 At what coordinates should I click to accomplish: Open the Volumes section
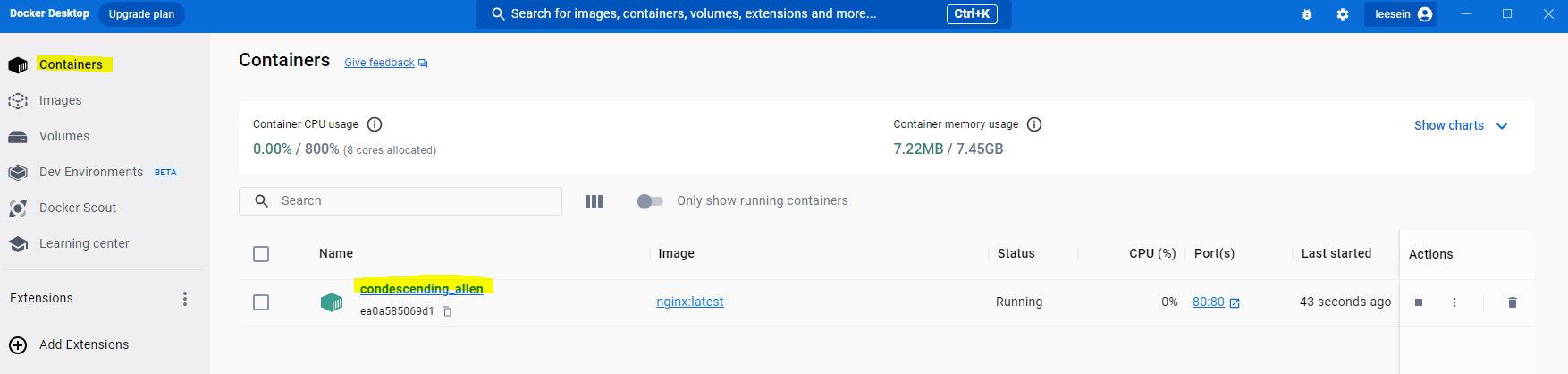[x=64, y=136]
